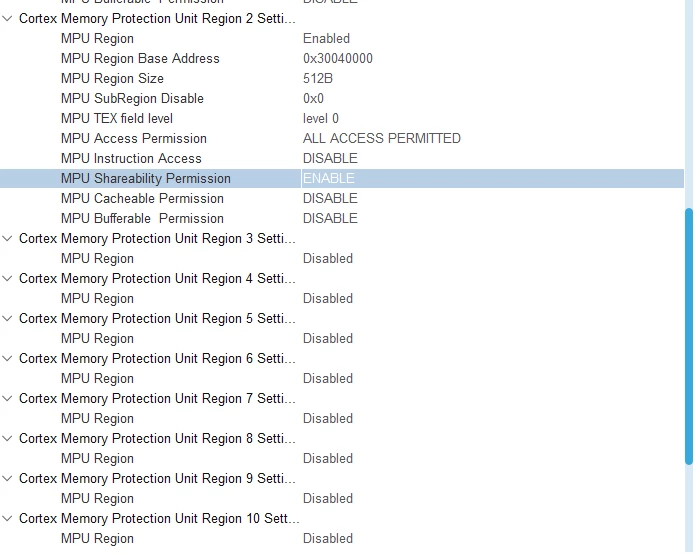Select the MPU Cacheable Permission label
This screenshot has height=554, width=695.
point(142,198)
